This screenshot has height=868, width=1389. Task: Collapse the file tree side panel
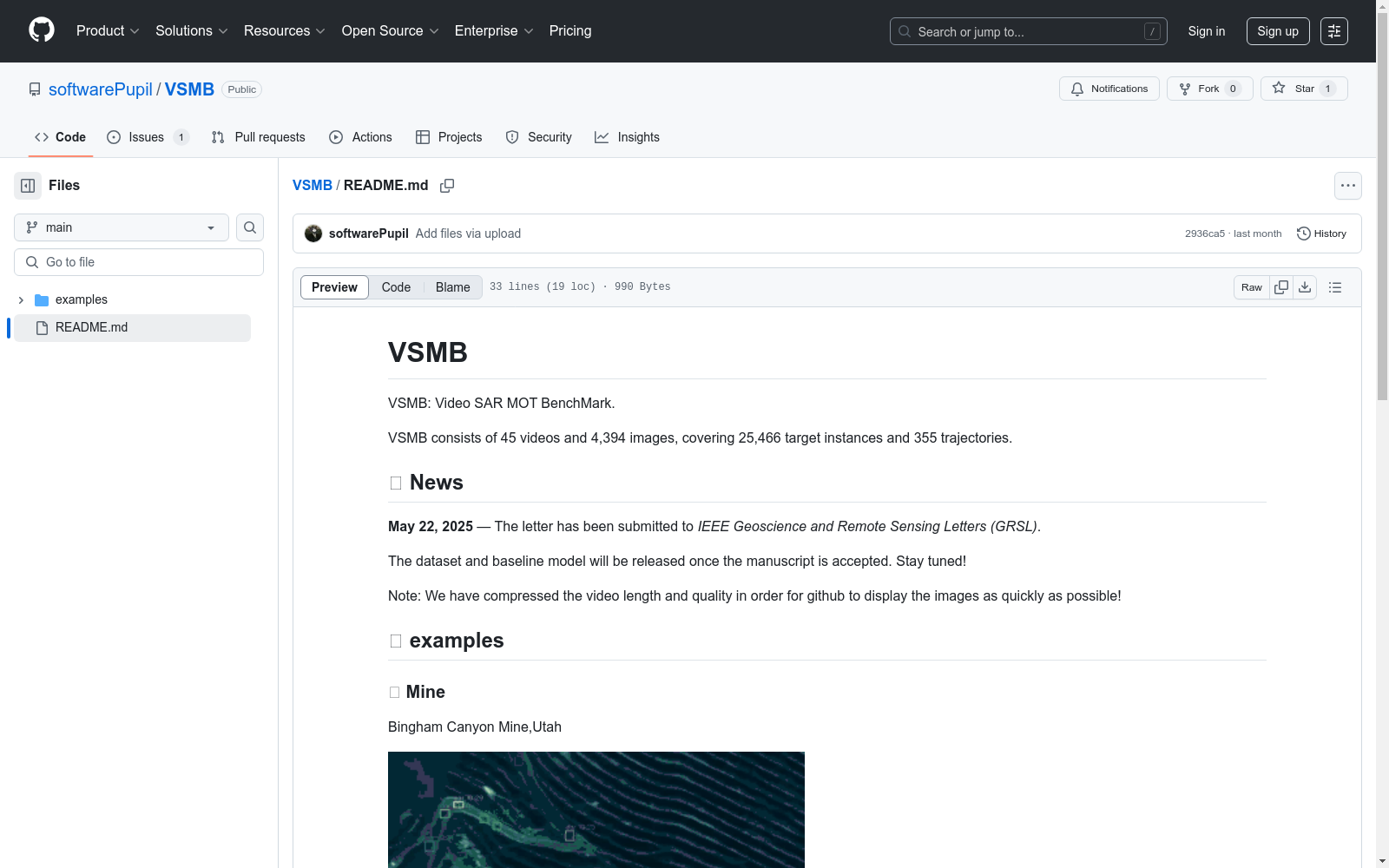[28, 186]
